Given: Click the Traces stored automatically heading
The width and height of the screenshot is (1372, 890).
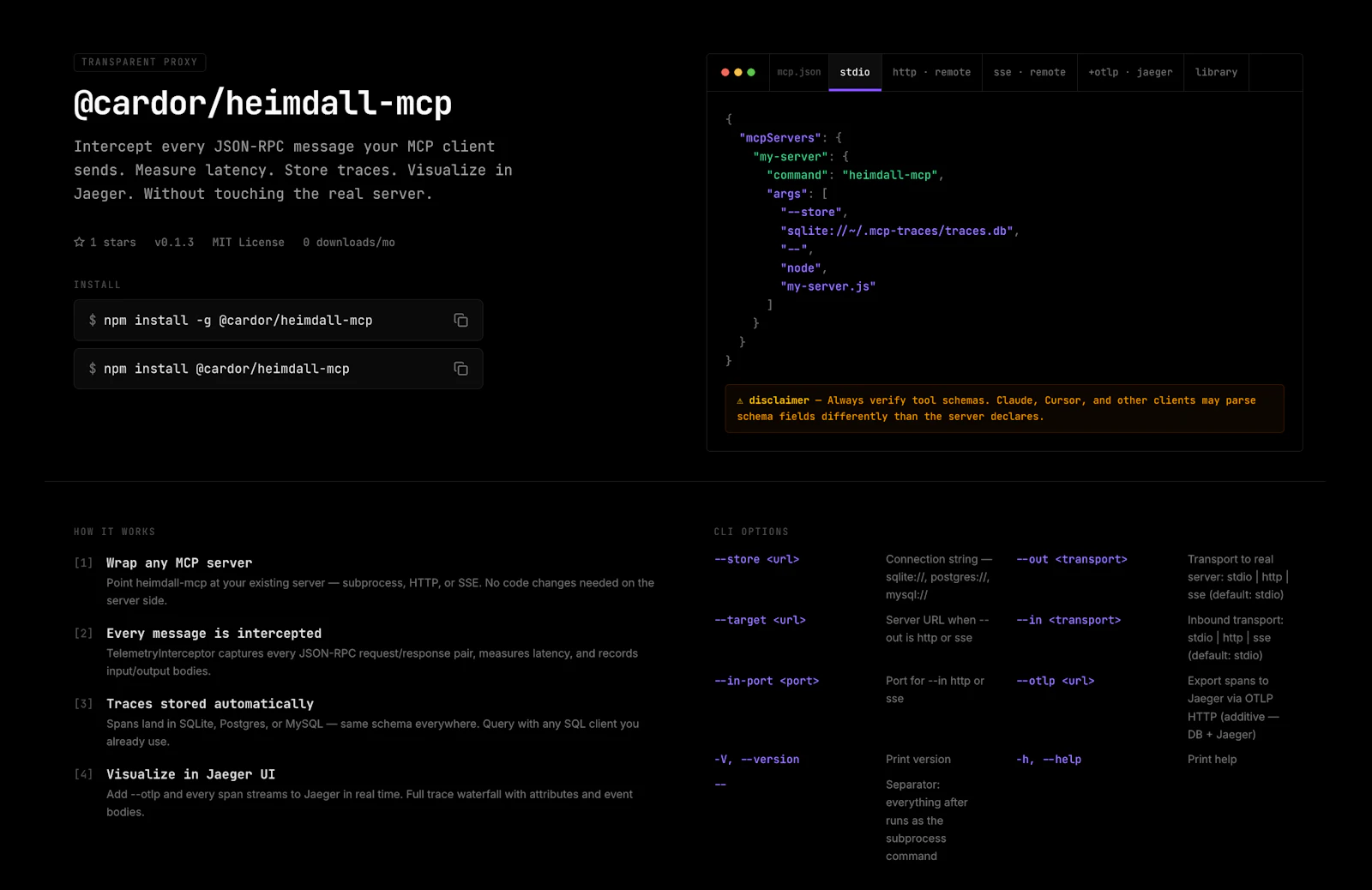Looking at the screenshot, I should pos(210,704).
